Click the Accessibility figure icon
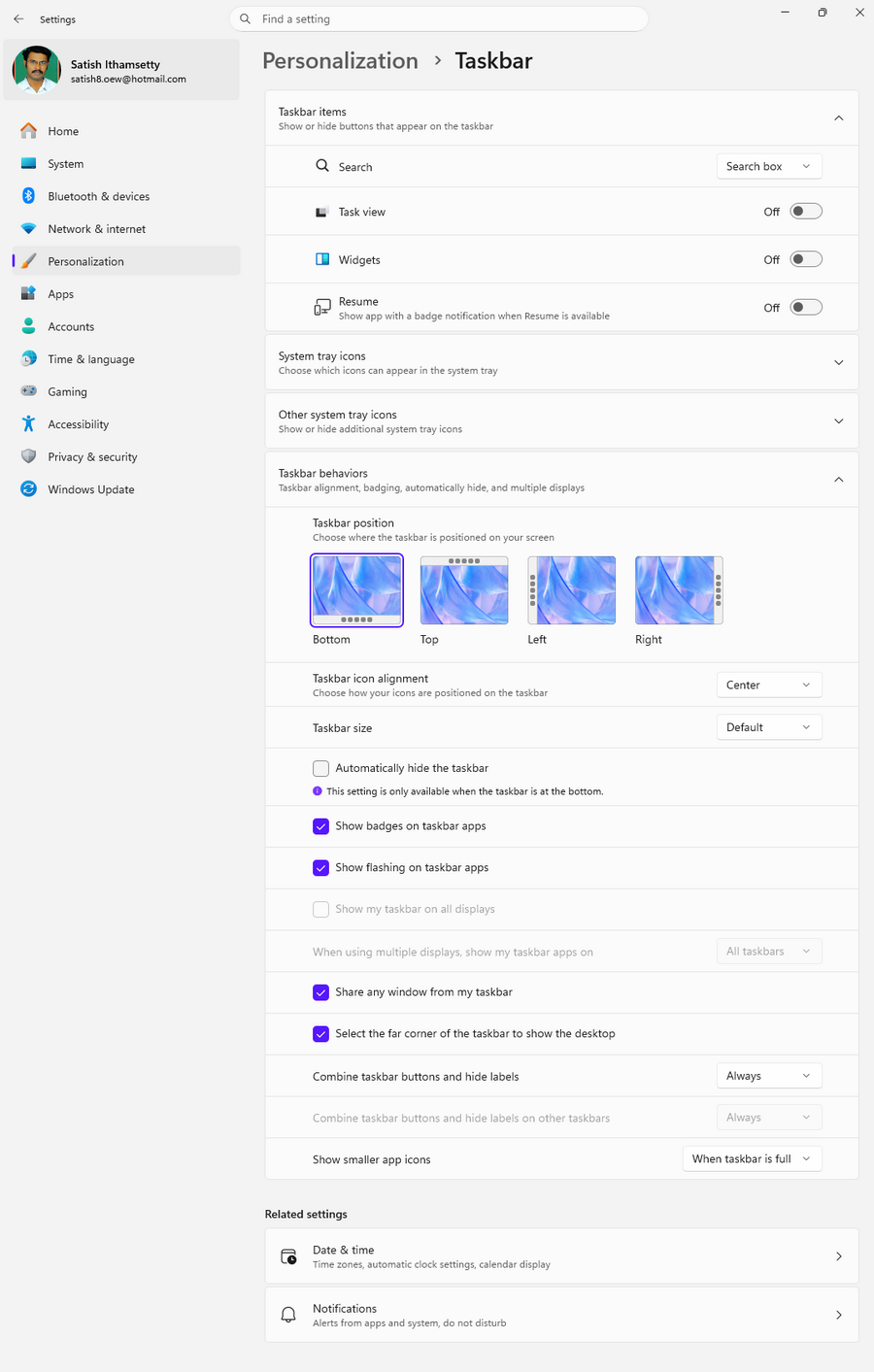The width and height of the screenshot is (874, 1372). (x=29, y=424)
